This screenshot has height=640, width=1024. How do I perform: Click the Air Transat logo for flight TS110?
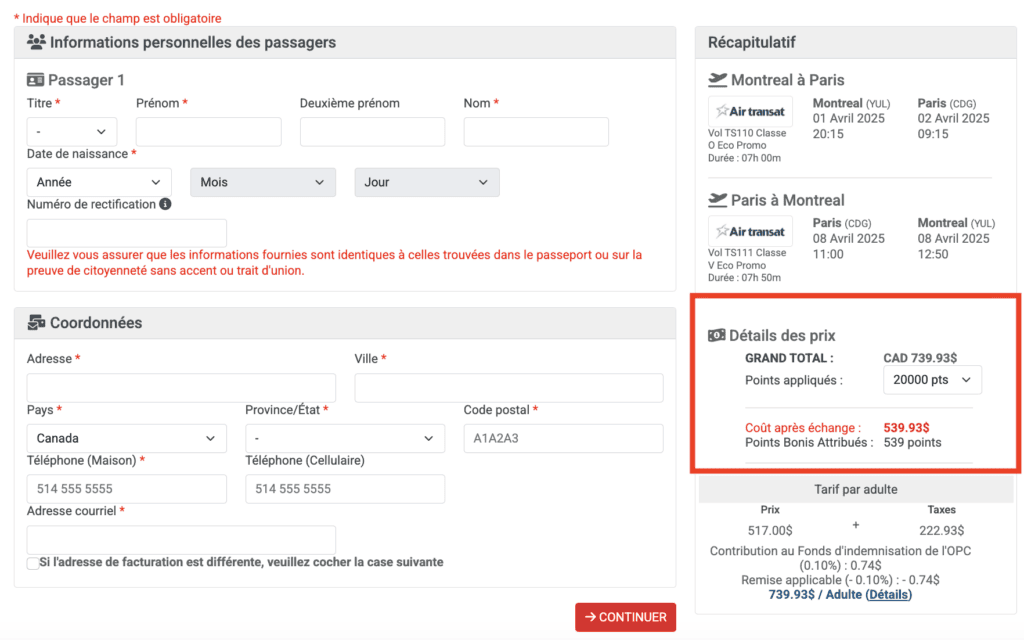click(x=750, y=111)
